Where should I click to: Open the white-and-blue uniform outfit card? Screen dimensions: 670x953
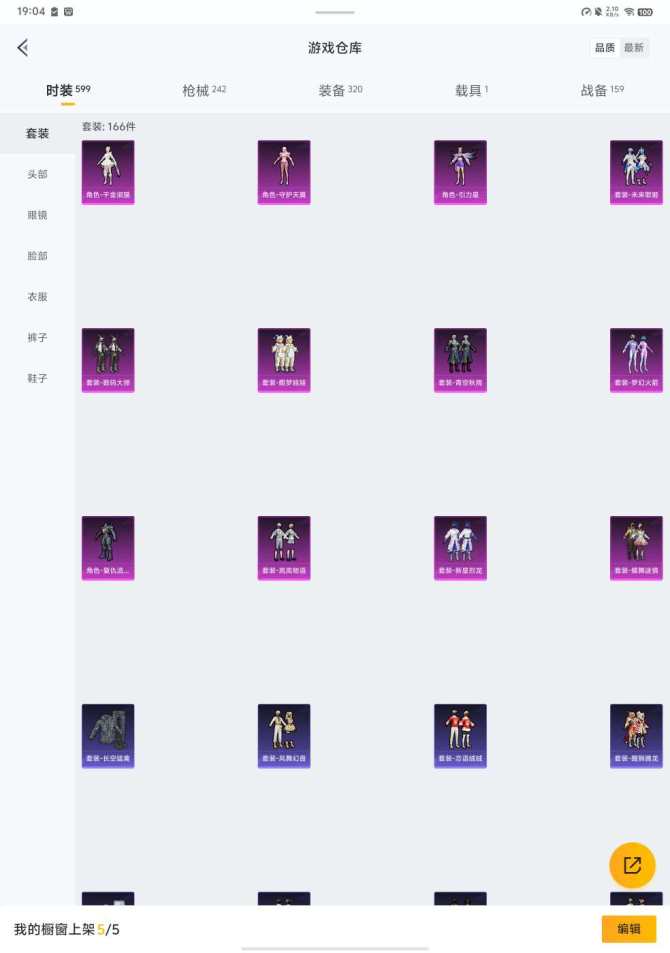(460, 548)
